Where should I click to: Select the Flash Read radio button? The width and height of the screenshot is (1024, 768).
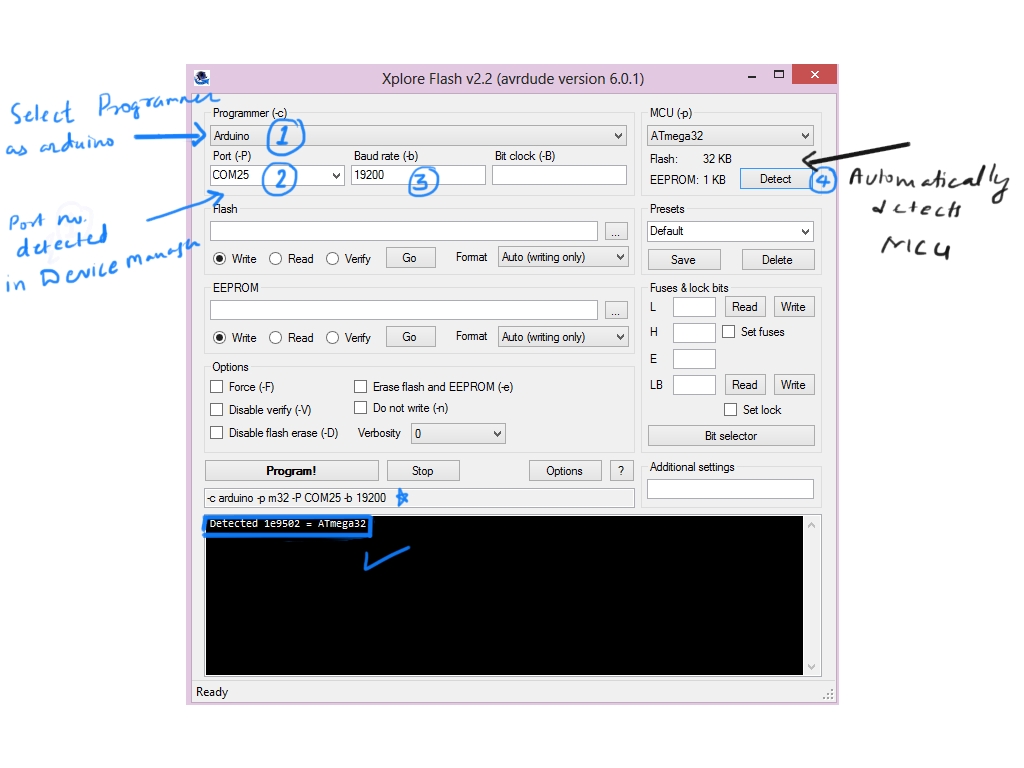click(276, 259)
